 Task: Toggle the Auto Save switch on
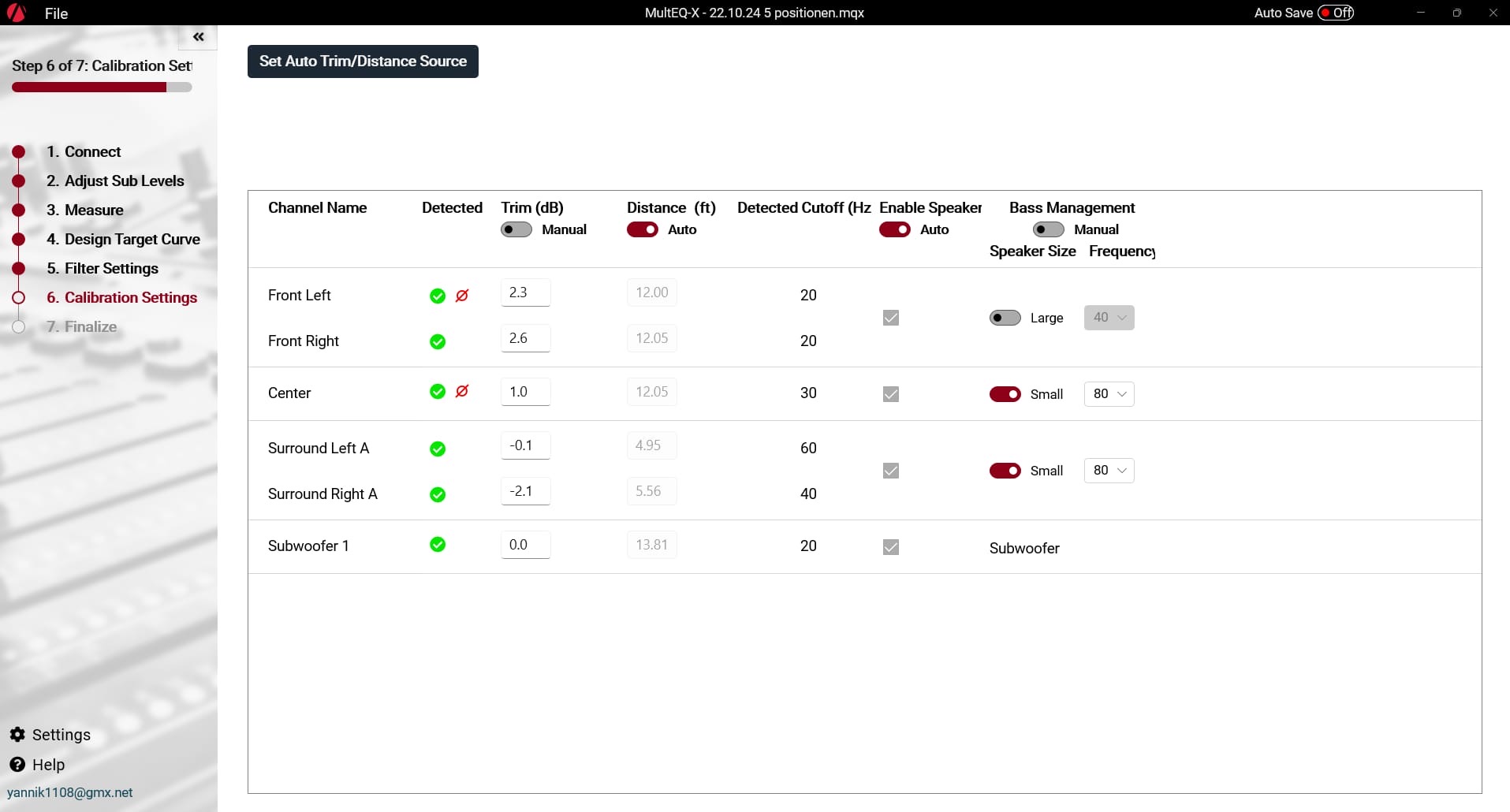point(1336,13)
